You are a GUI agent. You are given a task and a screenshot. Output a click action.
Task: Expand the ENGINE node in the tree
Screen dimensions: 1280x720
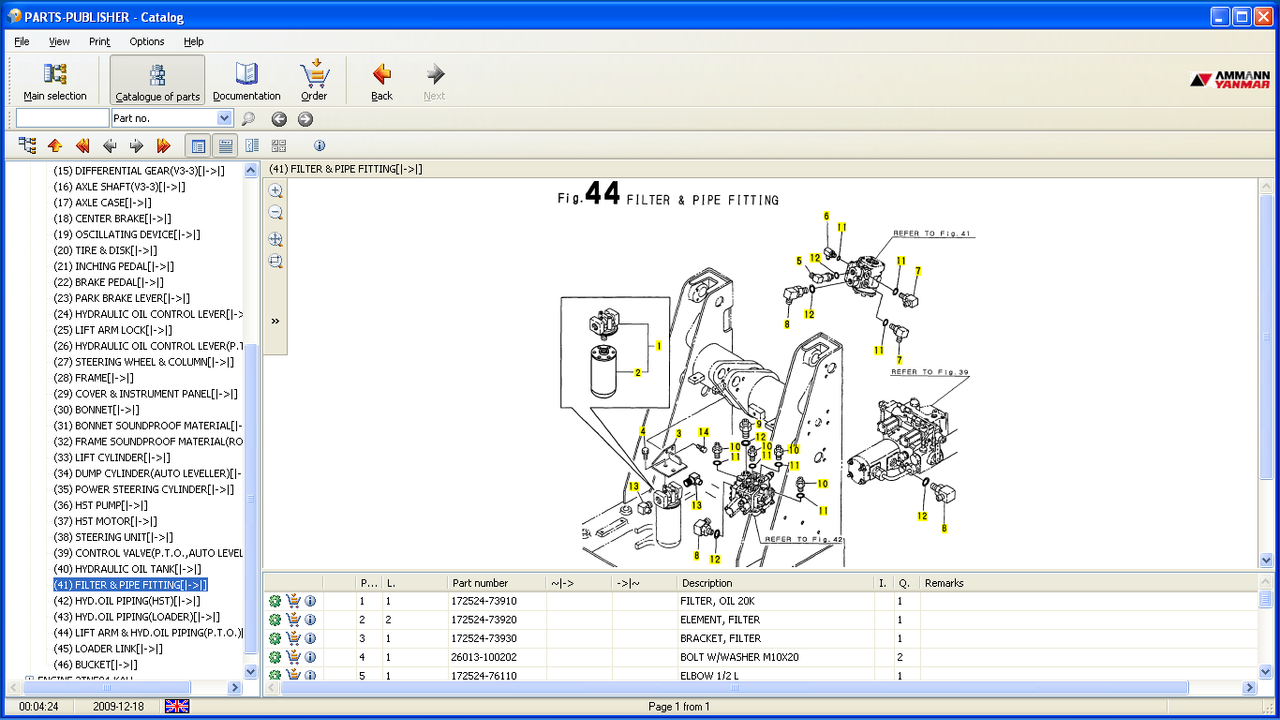[x=29, y=680]
